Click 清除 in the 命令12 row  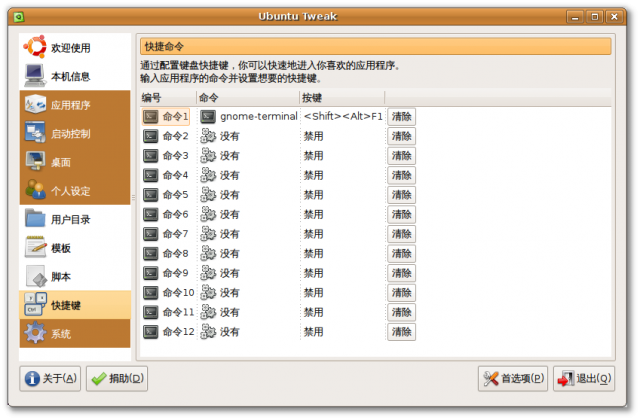coord(401,332)
